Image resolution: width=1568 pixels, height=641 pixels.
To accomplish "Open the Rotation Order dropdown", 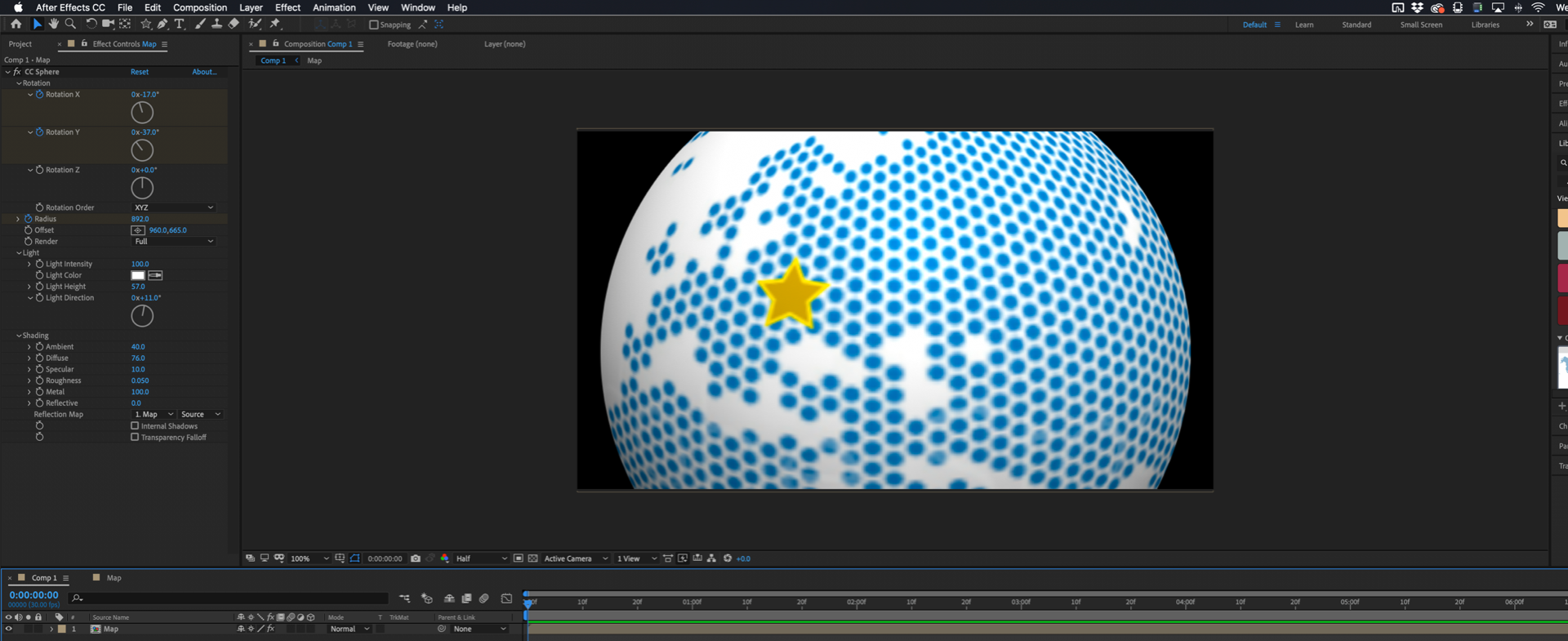I will point(173,207).
